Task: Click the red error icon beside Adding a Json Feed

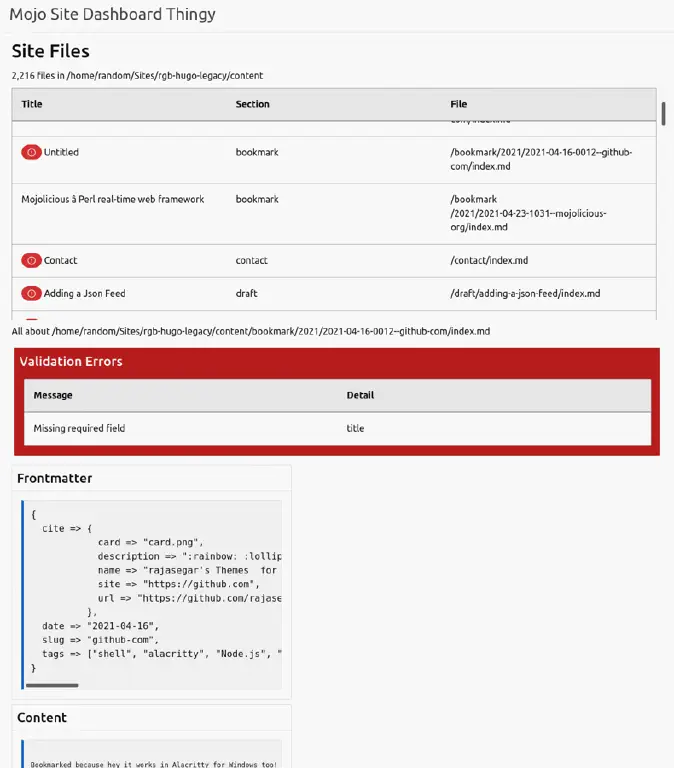Action: pos(31,293)
